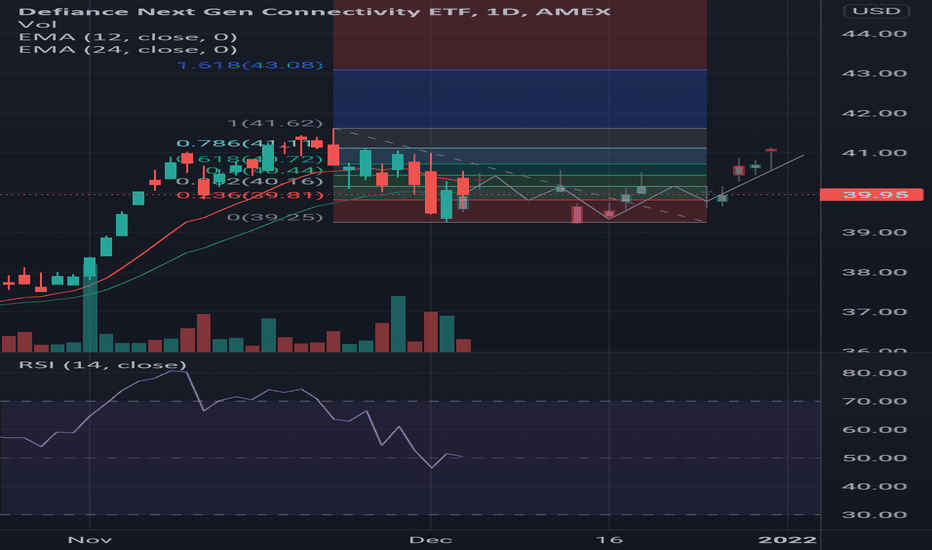Image resolution: width=932 pixels, height=550 pixels.
Task: Click the EMA (24, close, 0) legend
Action: coord(128,49)
